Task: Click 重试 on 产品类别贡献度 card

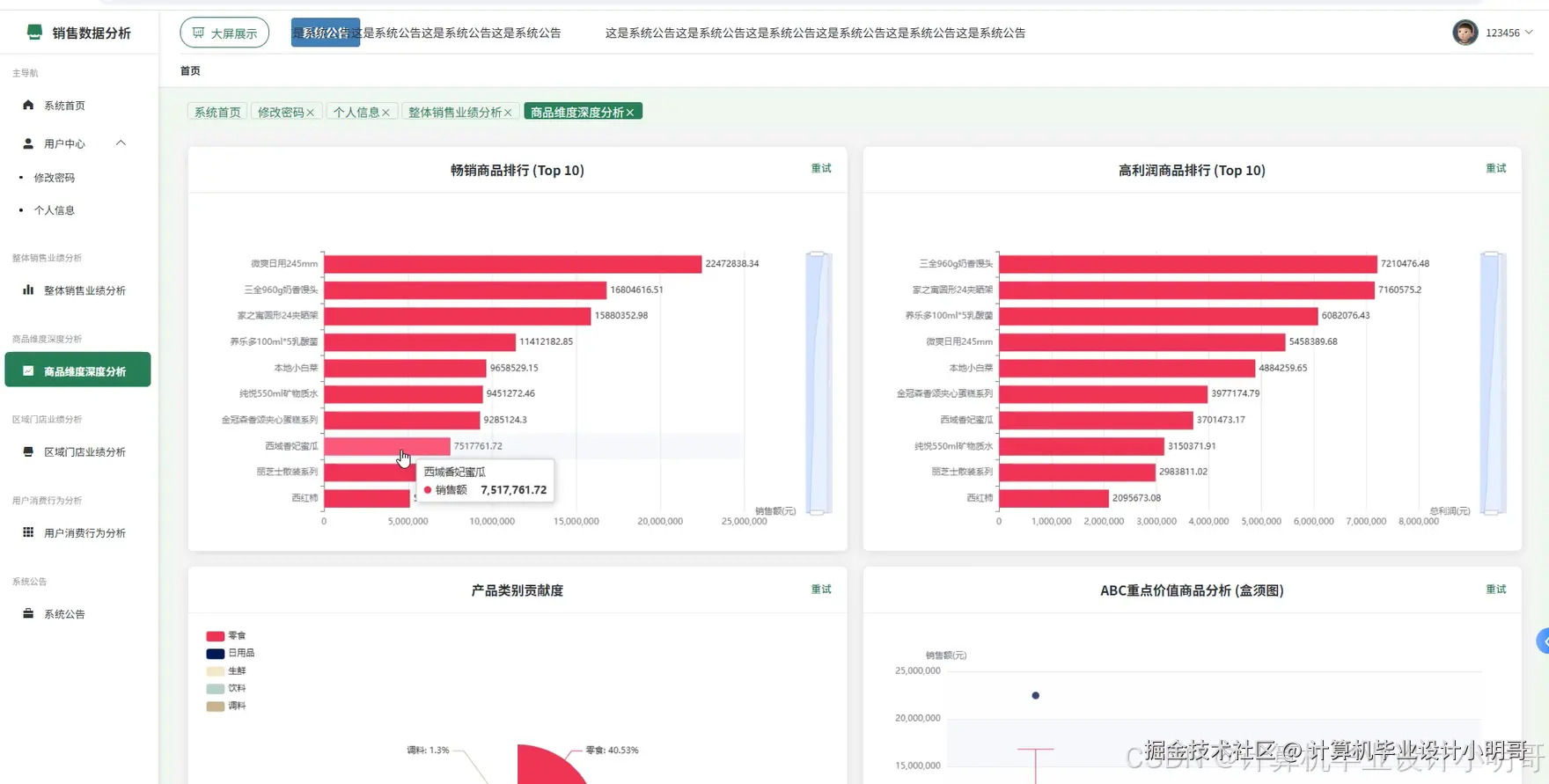Action: (x=821, y=590)
